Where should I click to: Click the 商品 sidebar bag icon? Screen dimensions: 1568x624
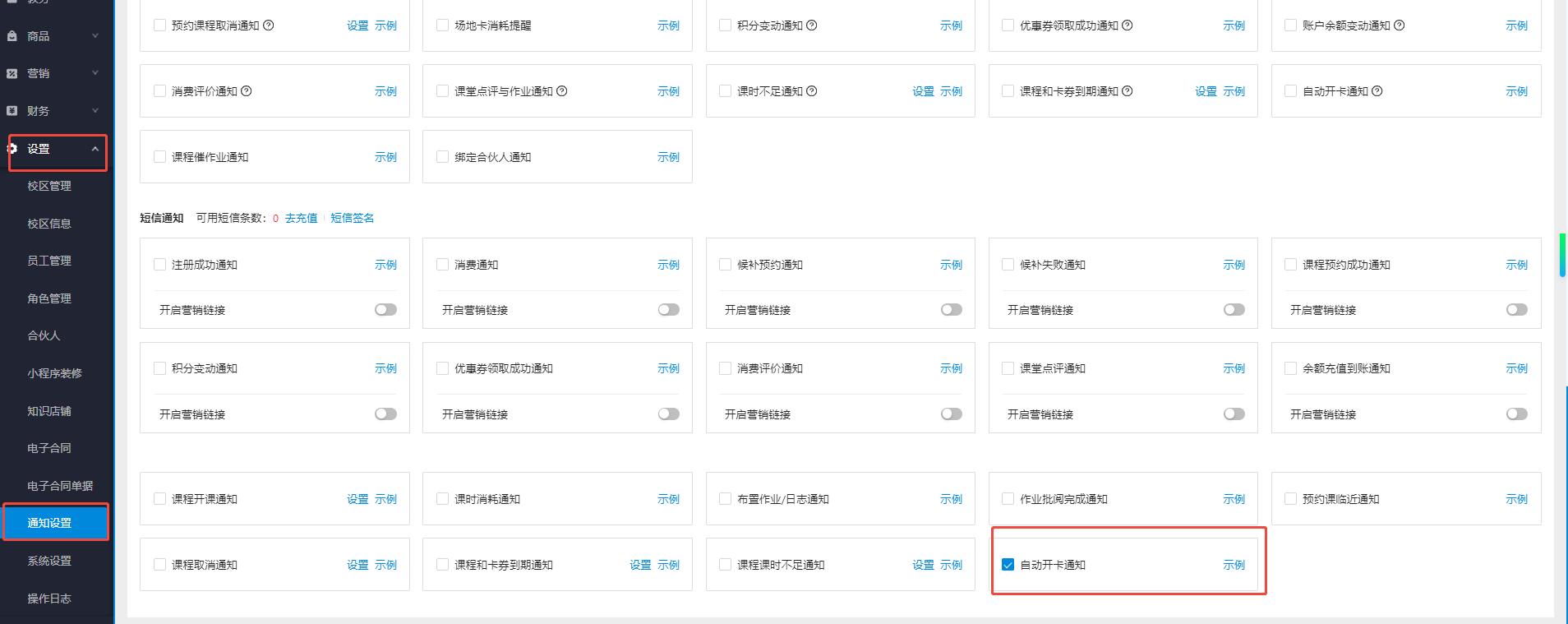(12, 36)
